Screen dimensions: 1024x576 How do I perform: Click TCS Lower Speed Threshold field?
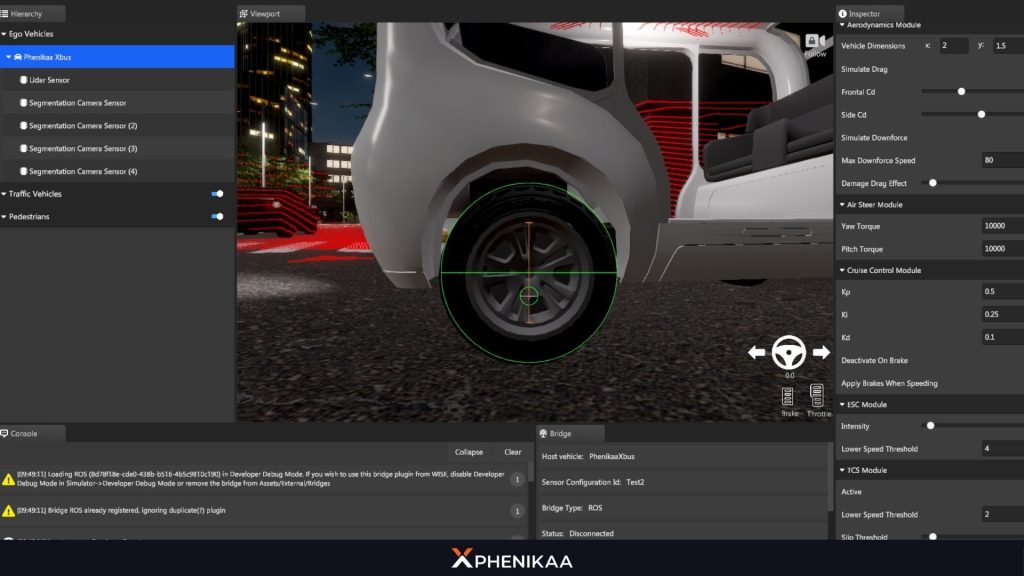(1002, 514)
